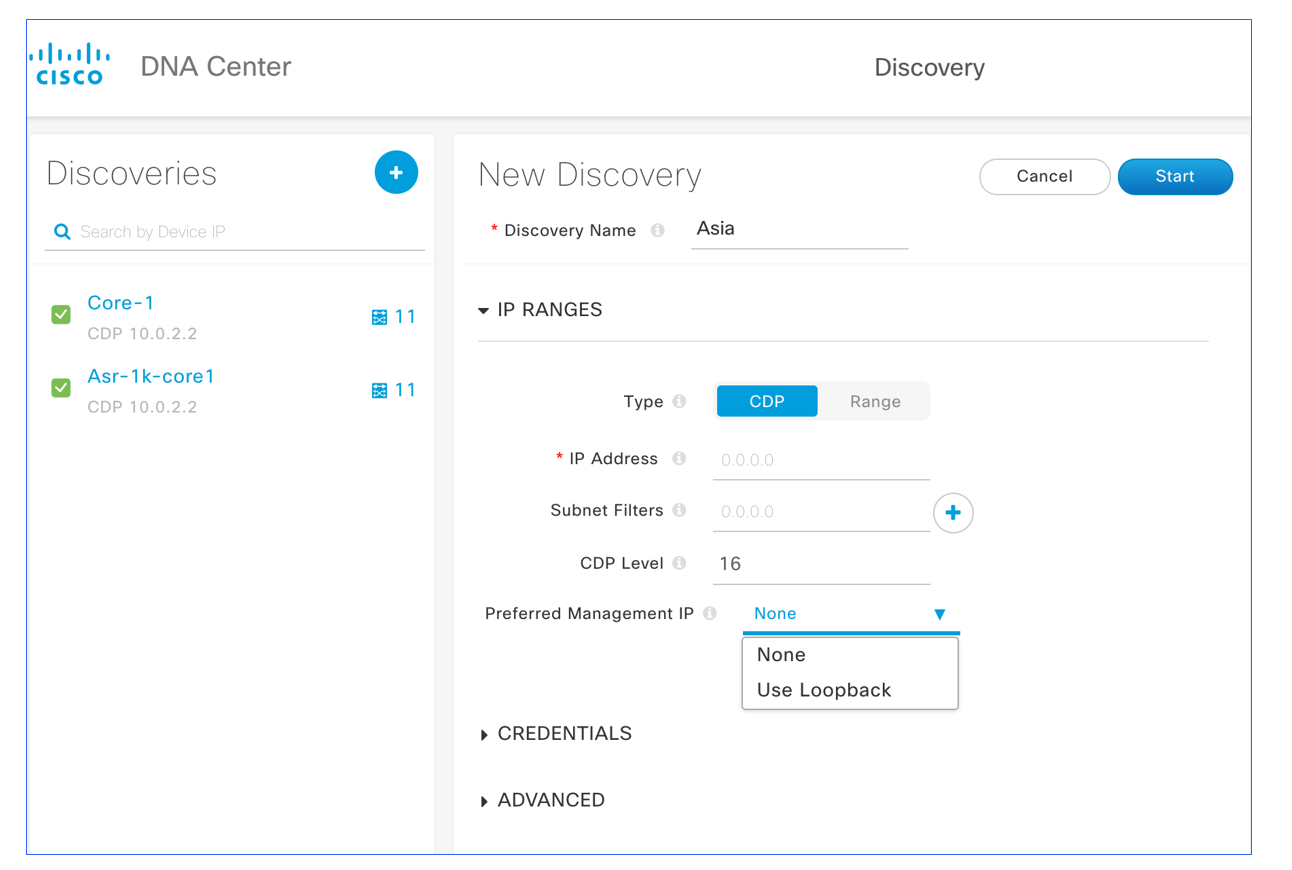Cancel the new discovery

(x=1044, y=176)
